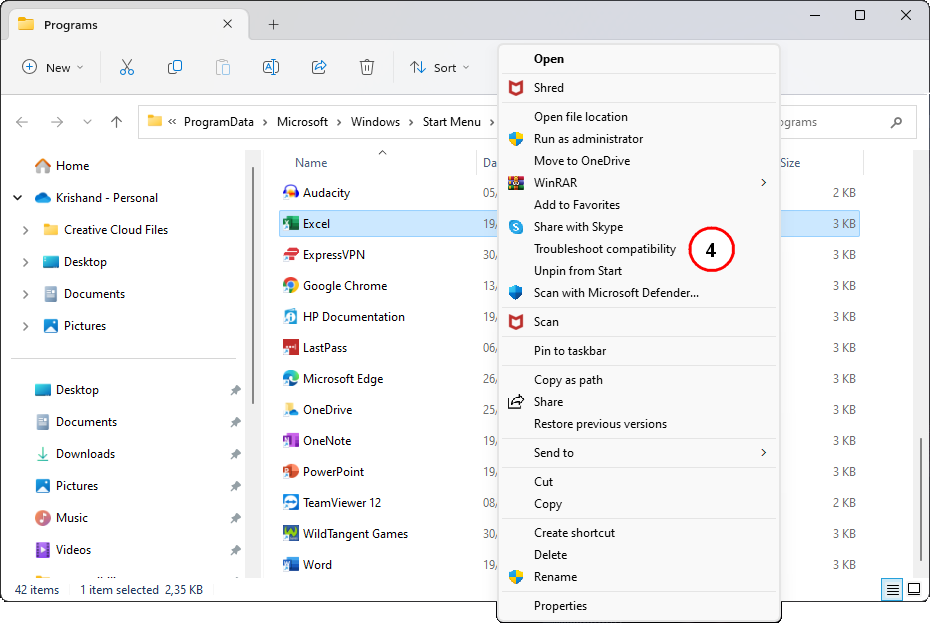Click the WinRAR icon in context menu
Image resolution: width=930 pixels, height=623 pixels.
pyautogui.click(x=516, y=183)
